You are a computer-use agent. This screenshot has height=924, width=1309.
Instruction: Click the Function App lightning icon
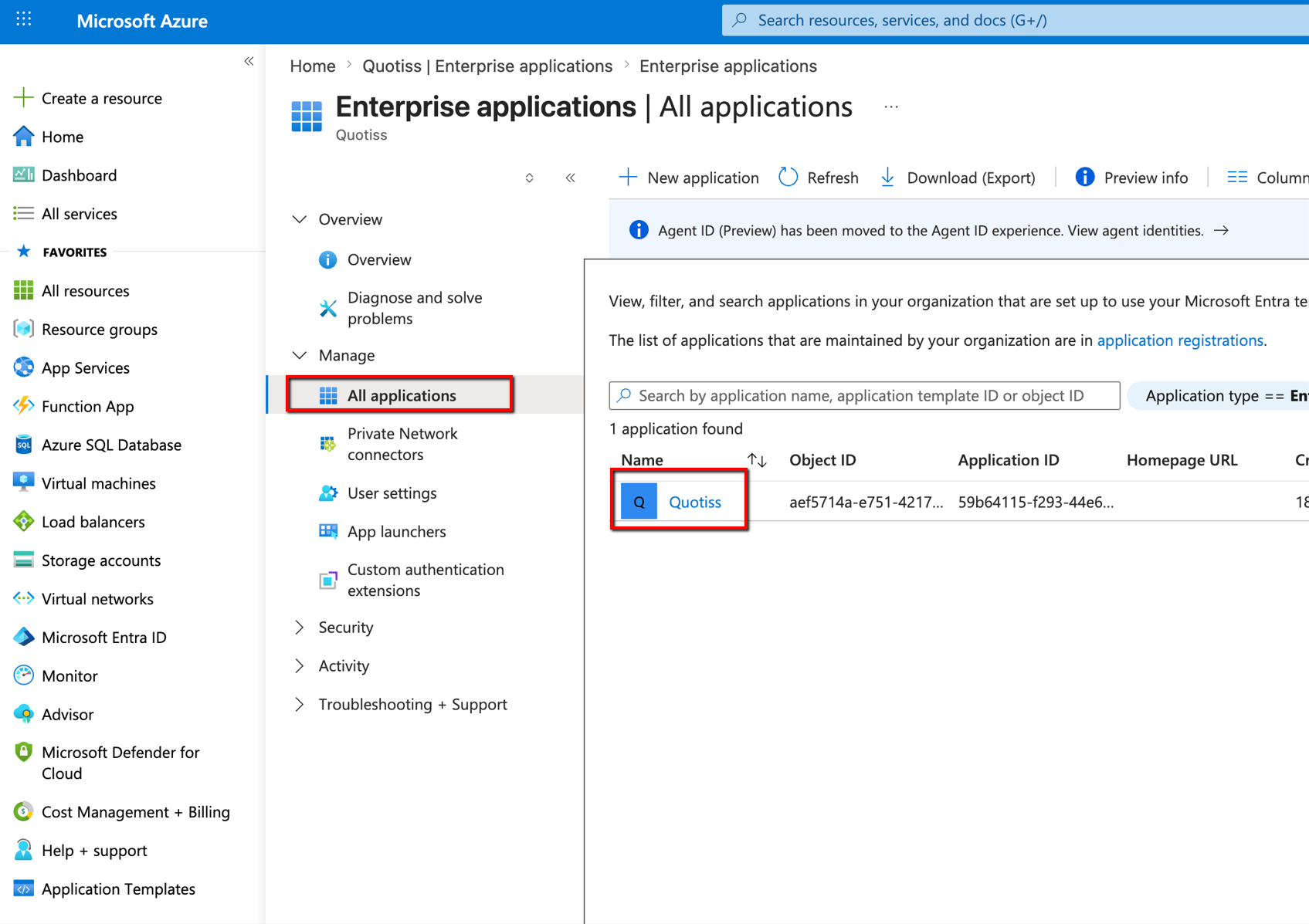(x=24, y=406)
